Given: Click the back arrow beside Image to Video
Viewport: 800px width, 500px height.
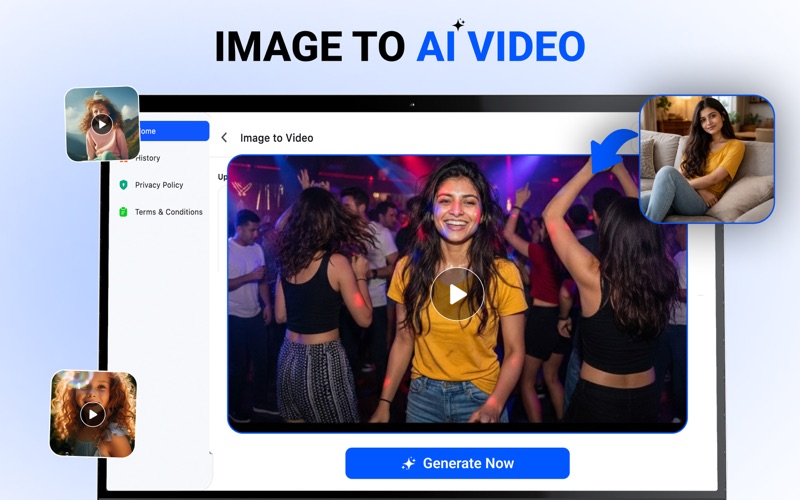Looking at the screenshot, I should coord(224,137).
